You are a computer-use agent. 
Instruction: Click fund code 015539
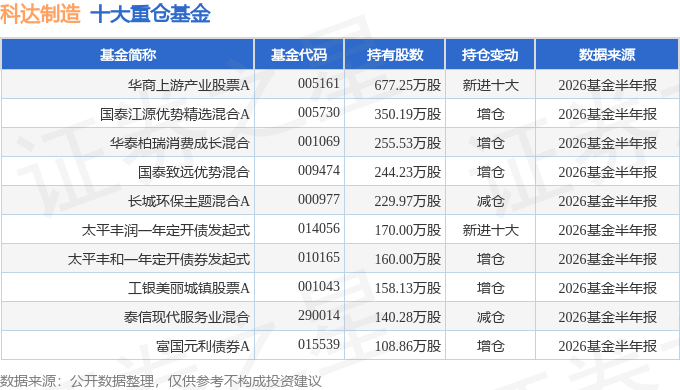point(319,344)
